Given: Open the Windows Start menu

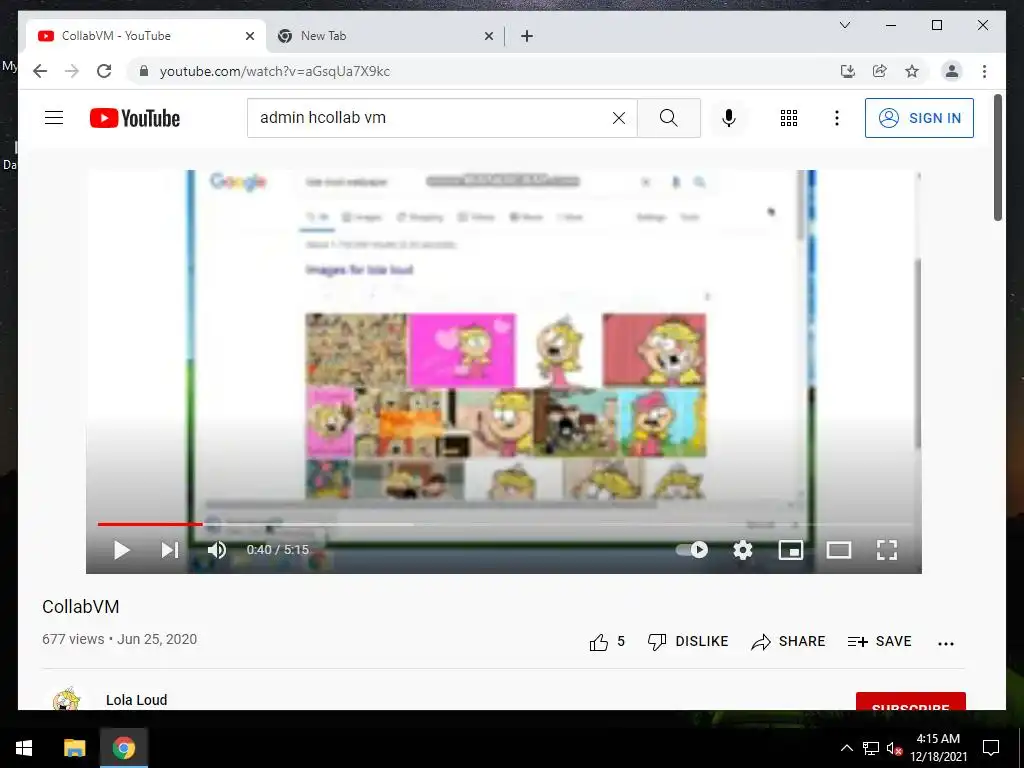Looking at the screenshot, I should pos(24,748).
